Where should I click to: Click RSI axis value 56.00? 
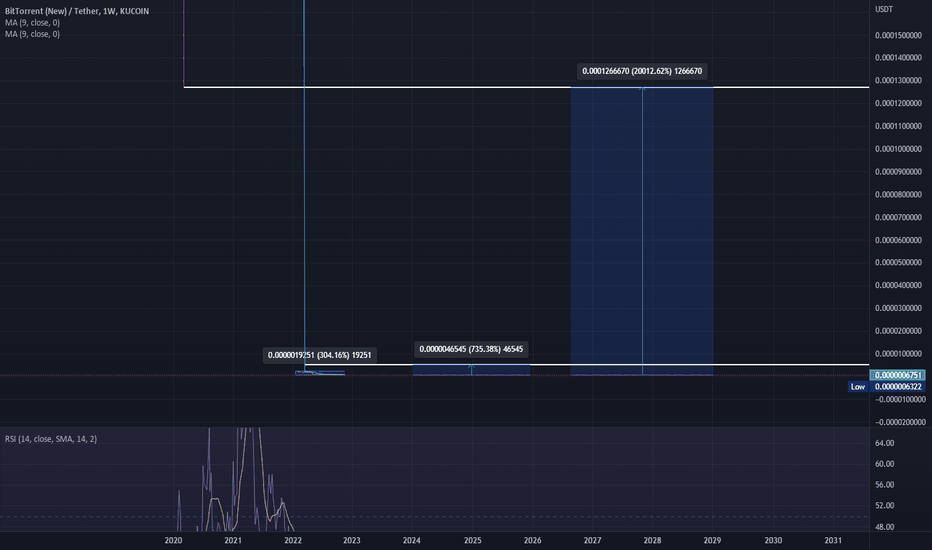tap(884, 485)
